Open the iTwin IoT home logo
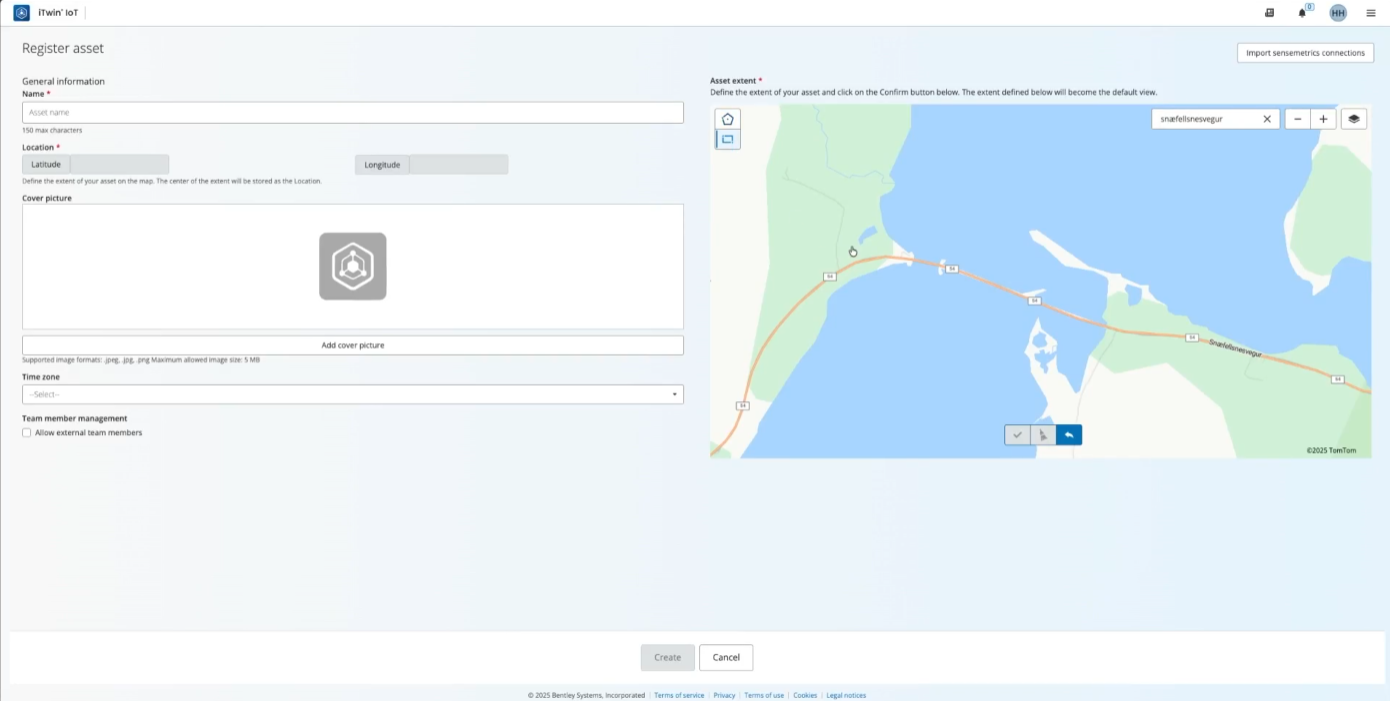 coord(21,13)
